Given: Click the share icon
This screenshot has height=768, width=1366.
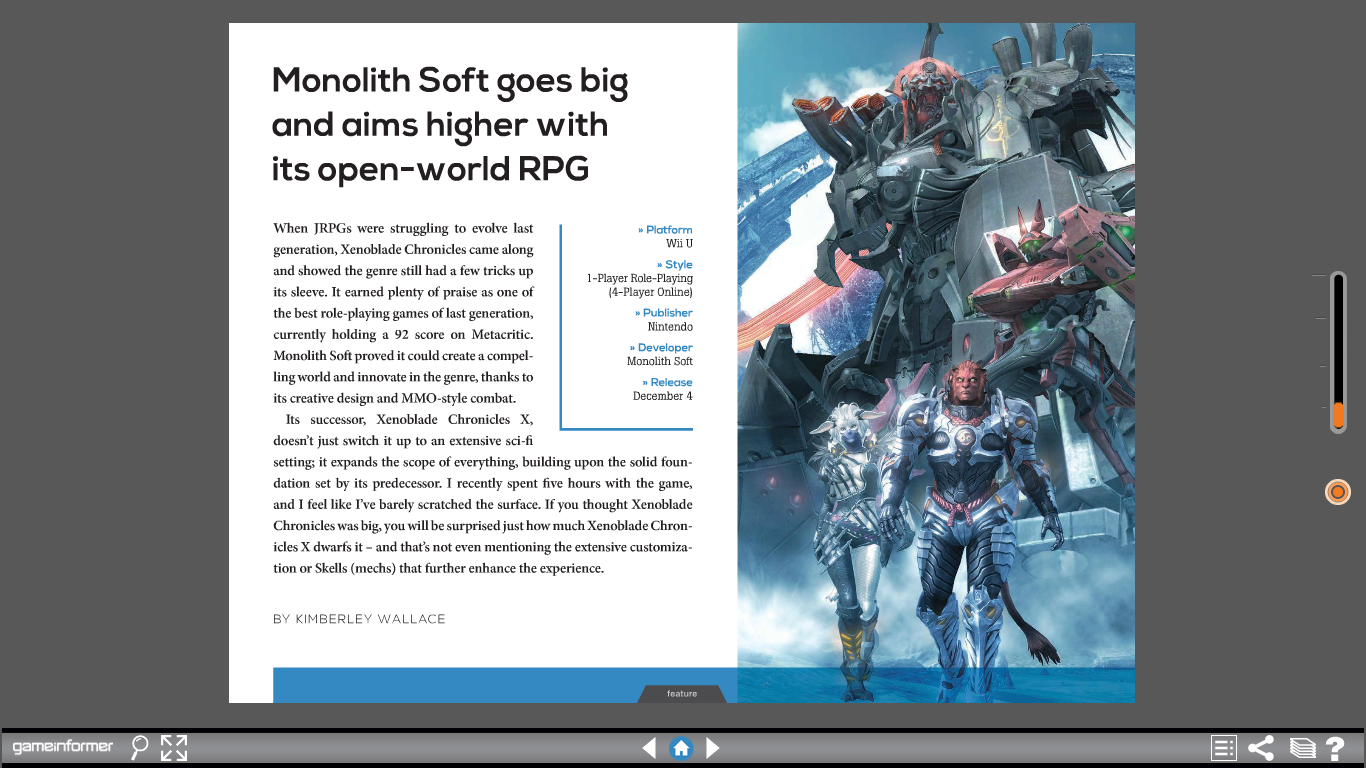Looking at the screenshot, I should (1261, 748).
